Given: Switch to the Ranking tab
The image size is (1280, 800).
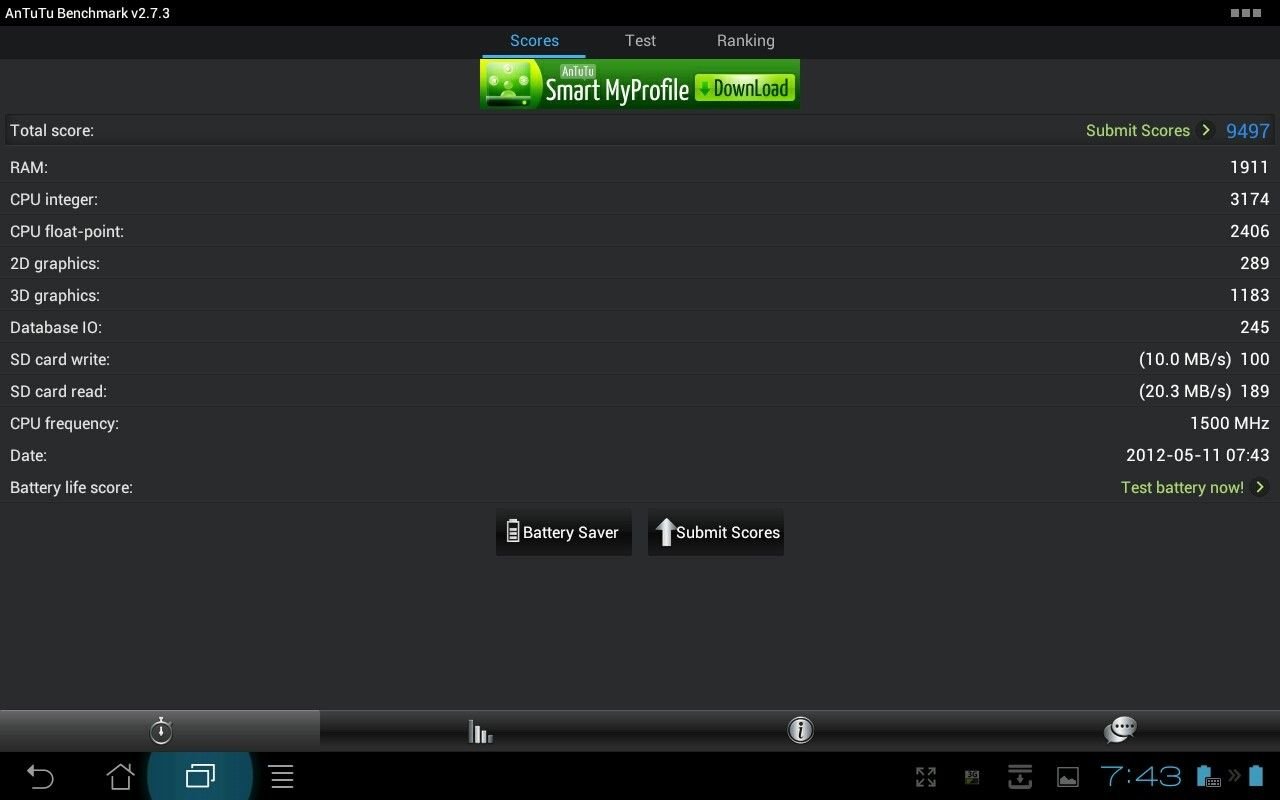Looking at the screenshot, I should [745, 41].
